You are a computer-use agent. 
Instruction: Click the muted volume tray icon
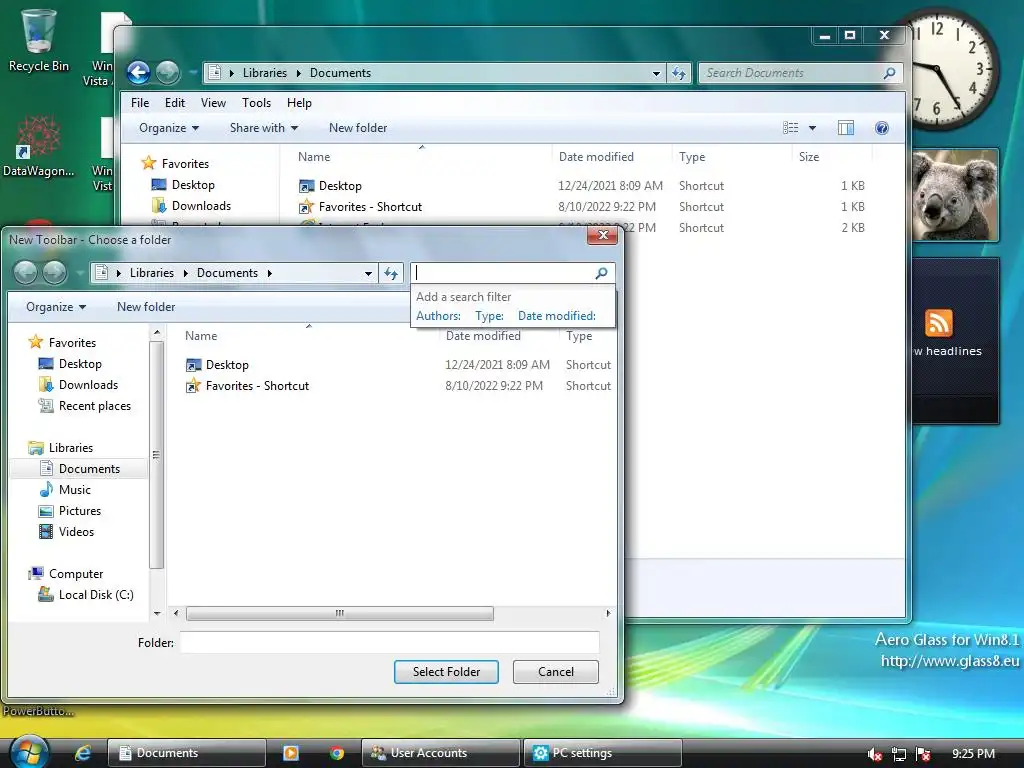874,754
